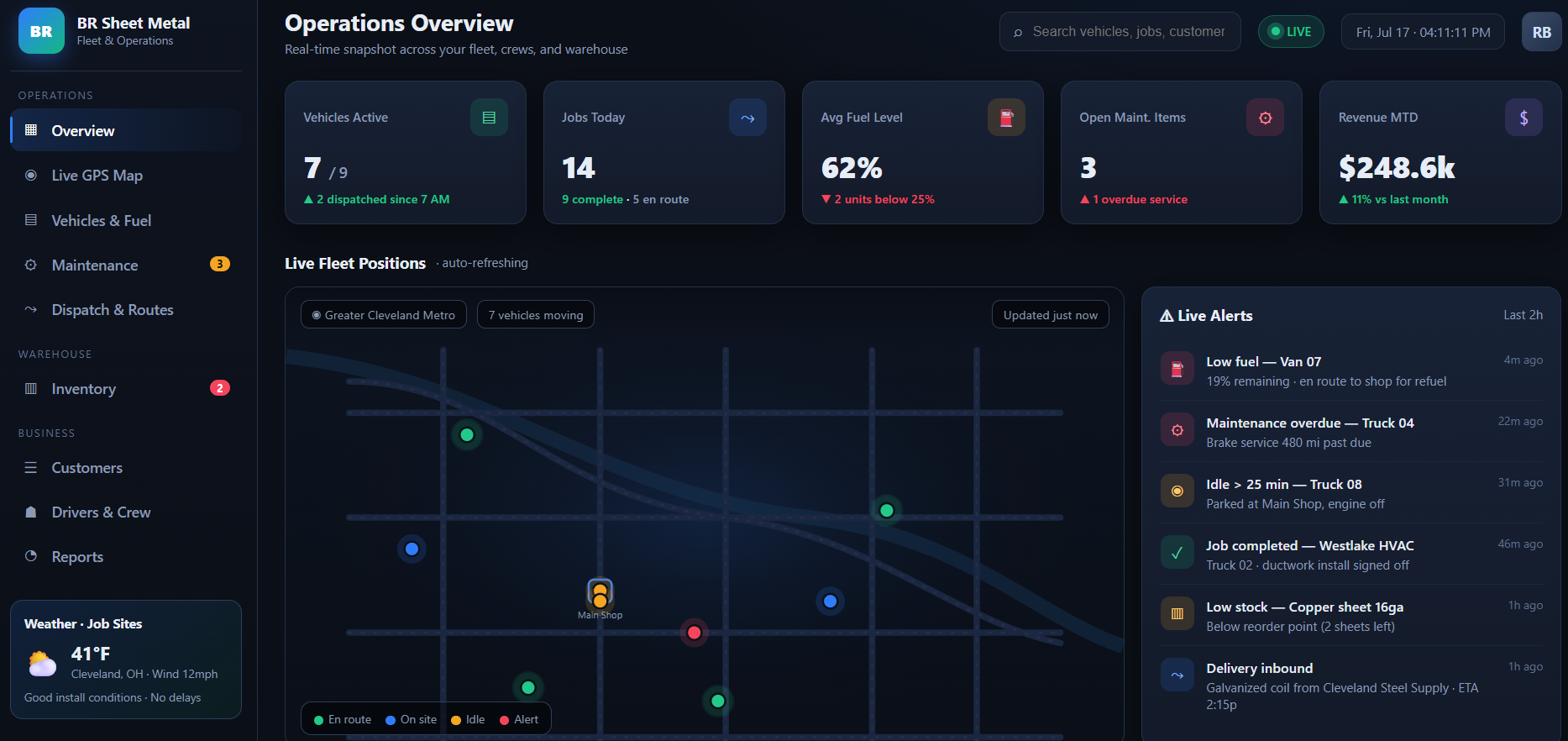Image resolution: width=1568 pixels, height=741 pixels.
Task: Click the Live GPS Map sidebar icon
Action: pos(31,176)
